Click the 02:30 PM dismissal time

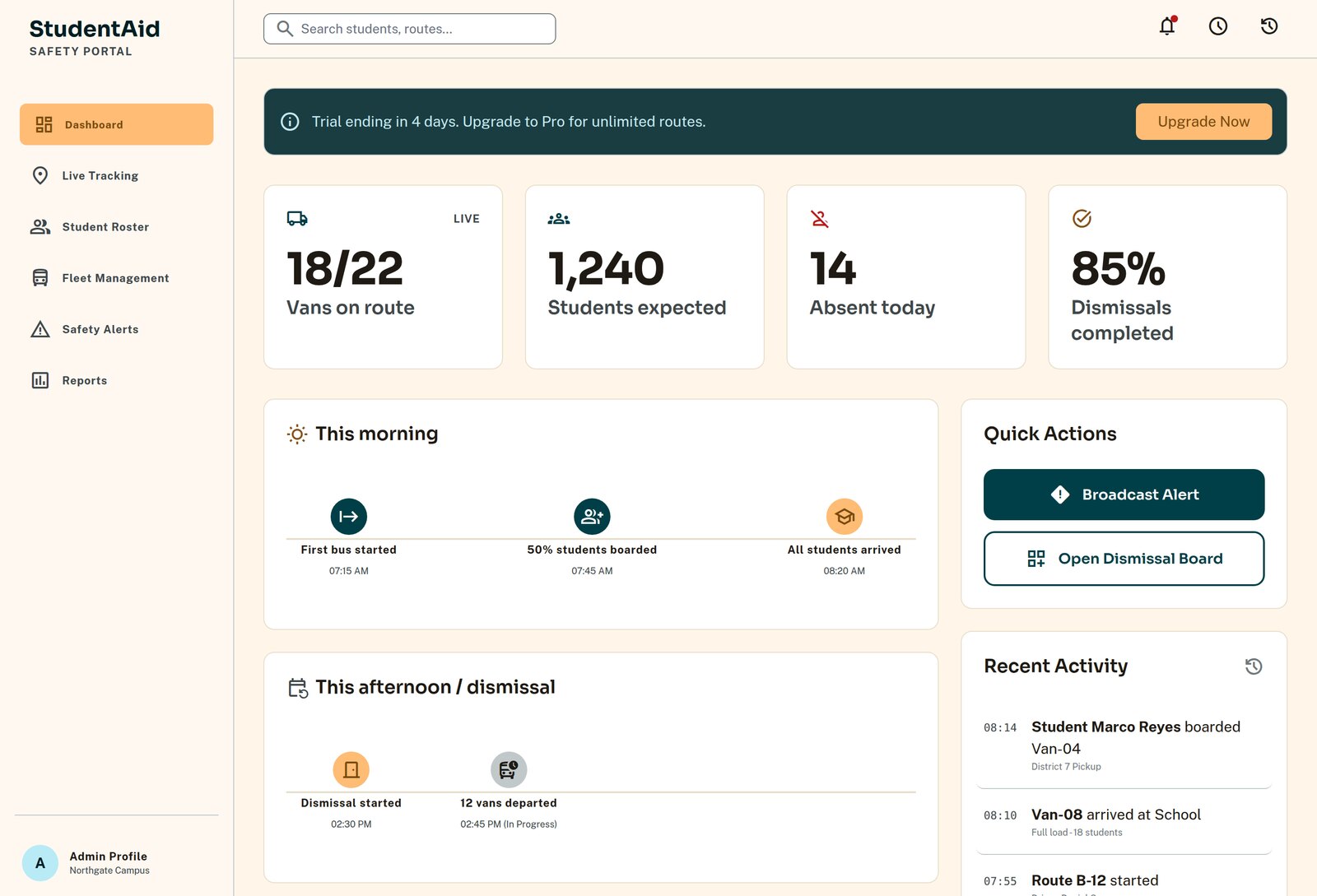[351, 824]
